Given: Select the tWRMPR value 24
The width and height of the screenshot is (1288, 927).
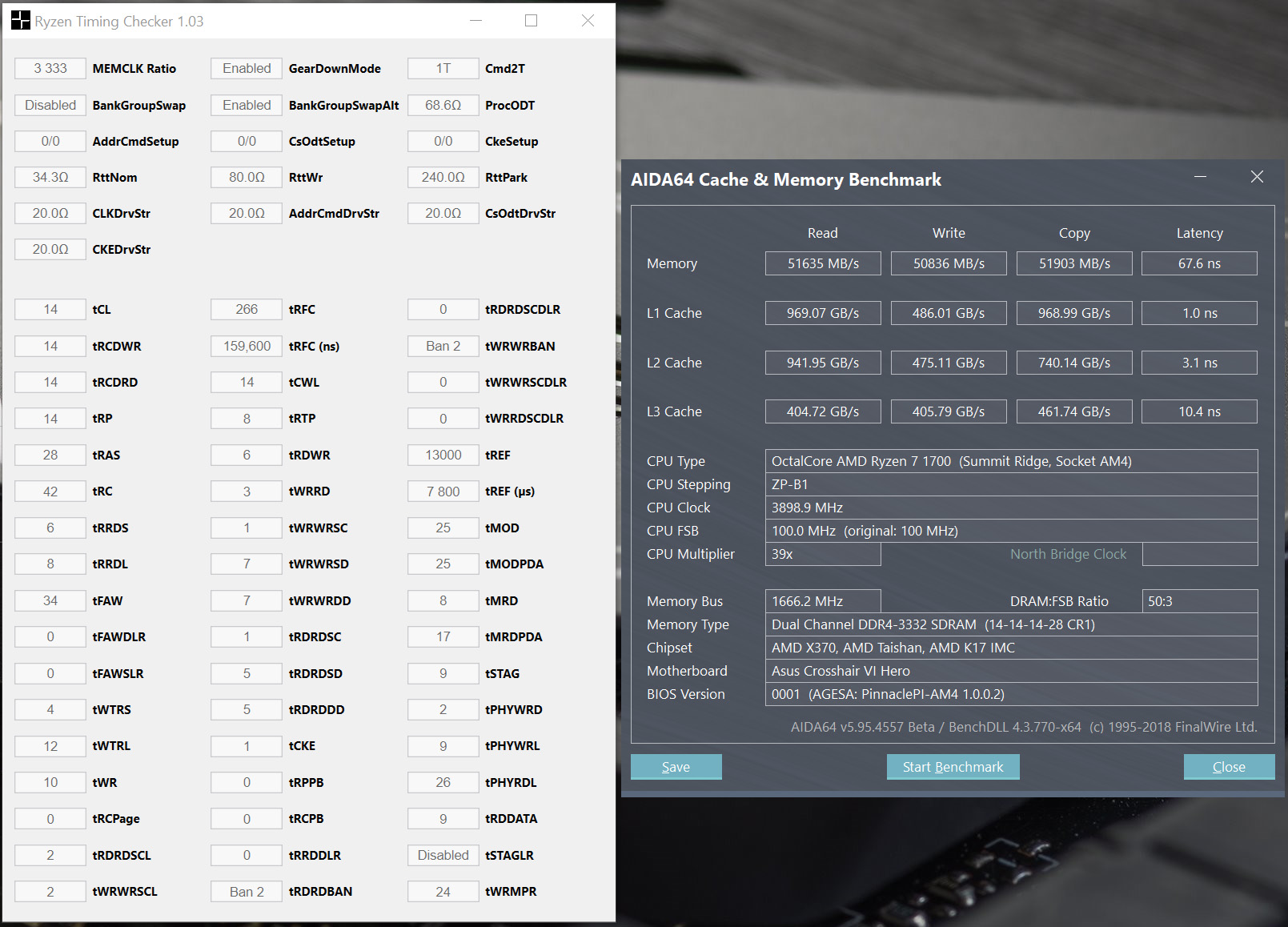Looking at the screenshot, I should 443,892.
